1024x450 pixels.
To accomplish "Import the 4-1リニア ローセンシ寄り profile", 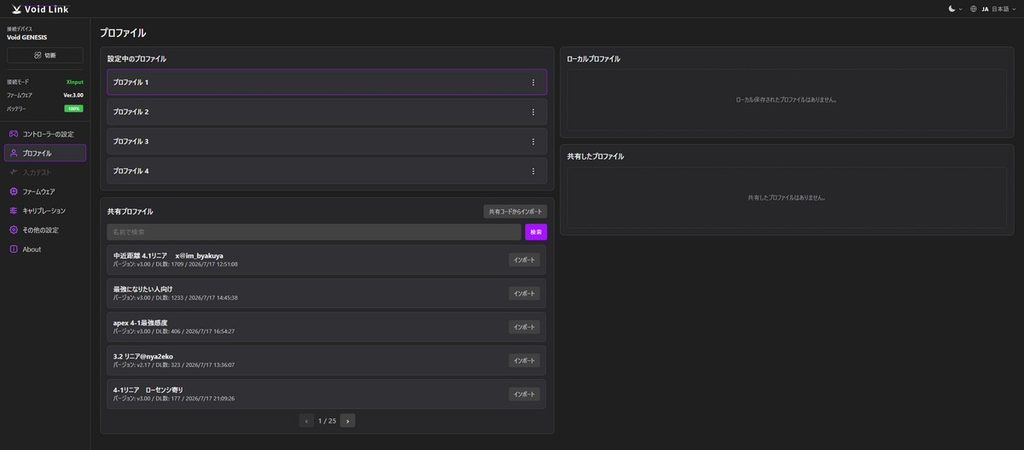I will (x=524, y=394).
